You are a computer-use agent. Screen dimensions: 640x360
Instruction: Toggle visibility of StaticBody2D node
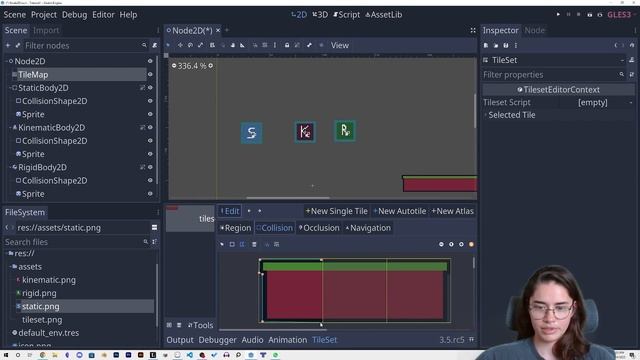(150, 88)
